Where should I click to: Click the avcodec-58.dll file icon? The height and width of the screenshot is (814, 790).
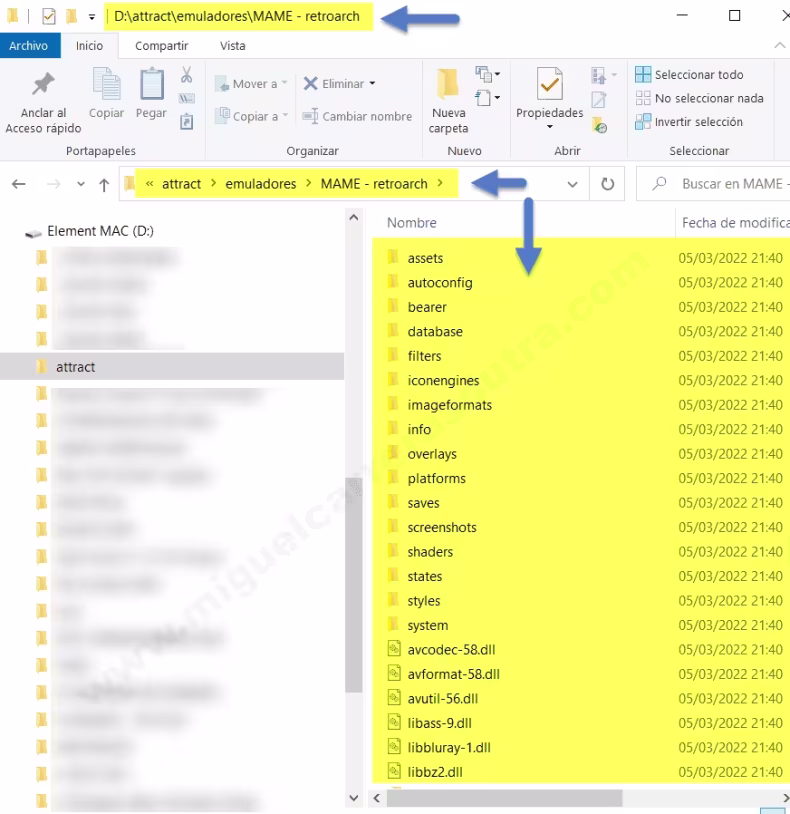coord(394,649)
